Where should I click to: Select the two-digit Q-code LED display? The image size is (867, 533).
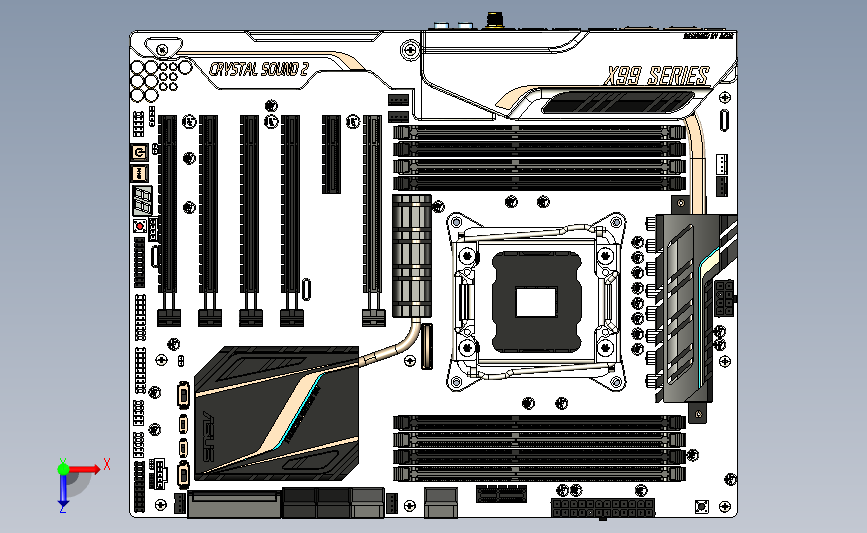tap(142, 200)
